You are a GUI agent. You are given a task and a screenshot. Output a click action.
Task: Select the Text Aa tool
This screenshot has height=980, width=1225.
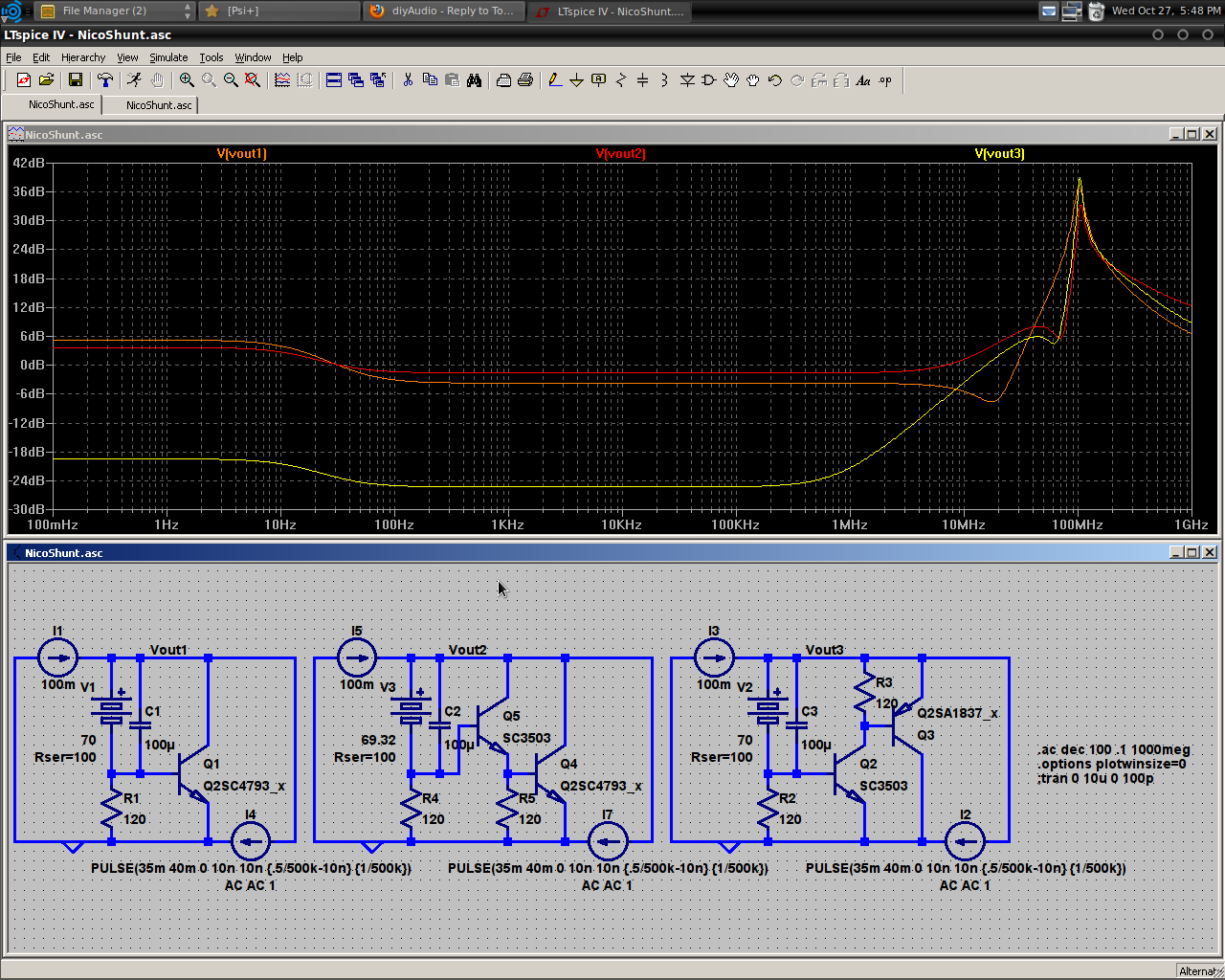pyautogui.click(x=863, y=80)
